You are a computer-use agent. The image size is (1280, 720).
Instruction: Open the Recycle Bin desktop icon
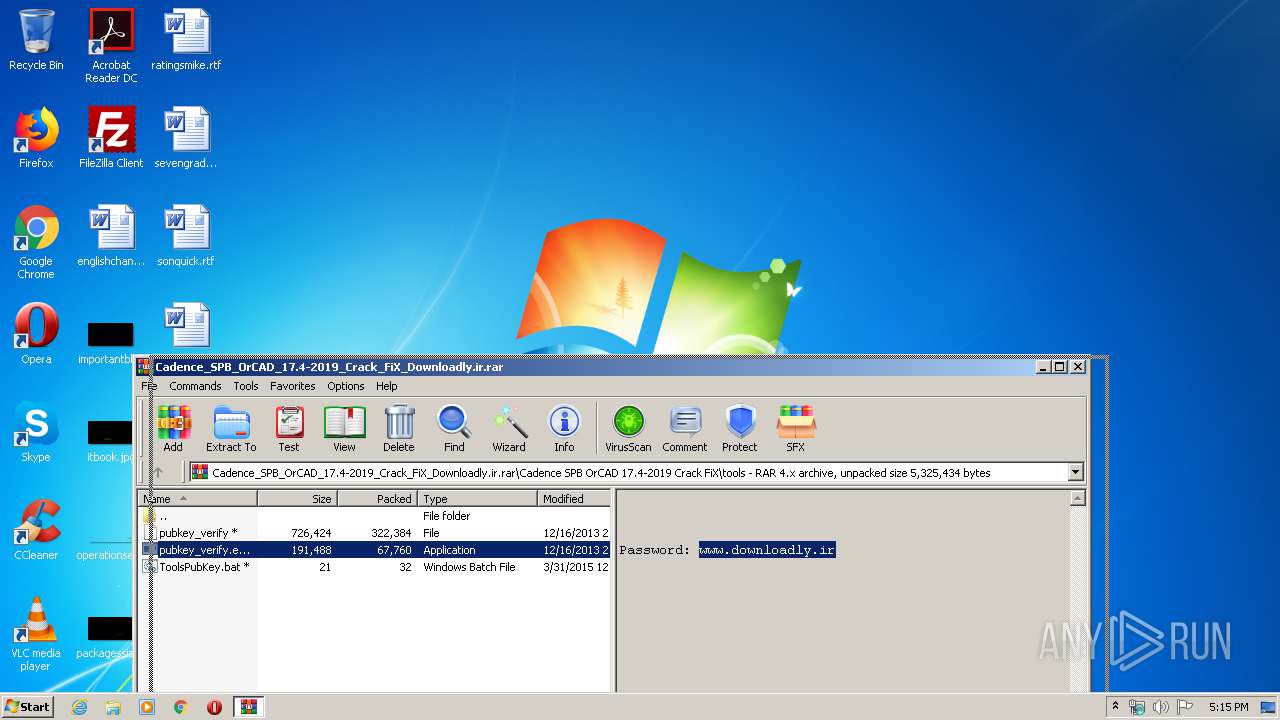tap(36, 40)
